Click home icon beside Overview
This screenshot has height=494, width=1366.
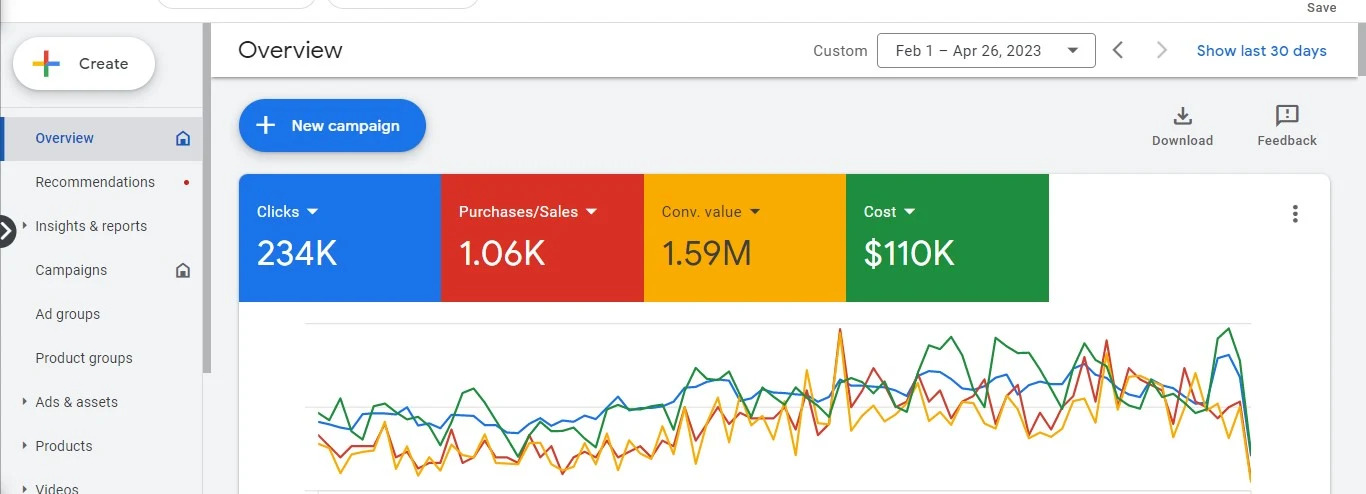pyautogui.click(x=183, y=138)
